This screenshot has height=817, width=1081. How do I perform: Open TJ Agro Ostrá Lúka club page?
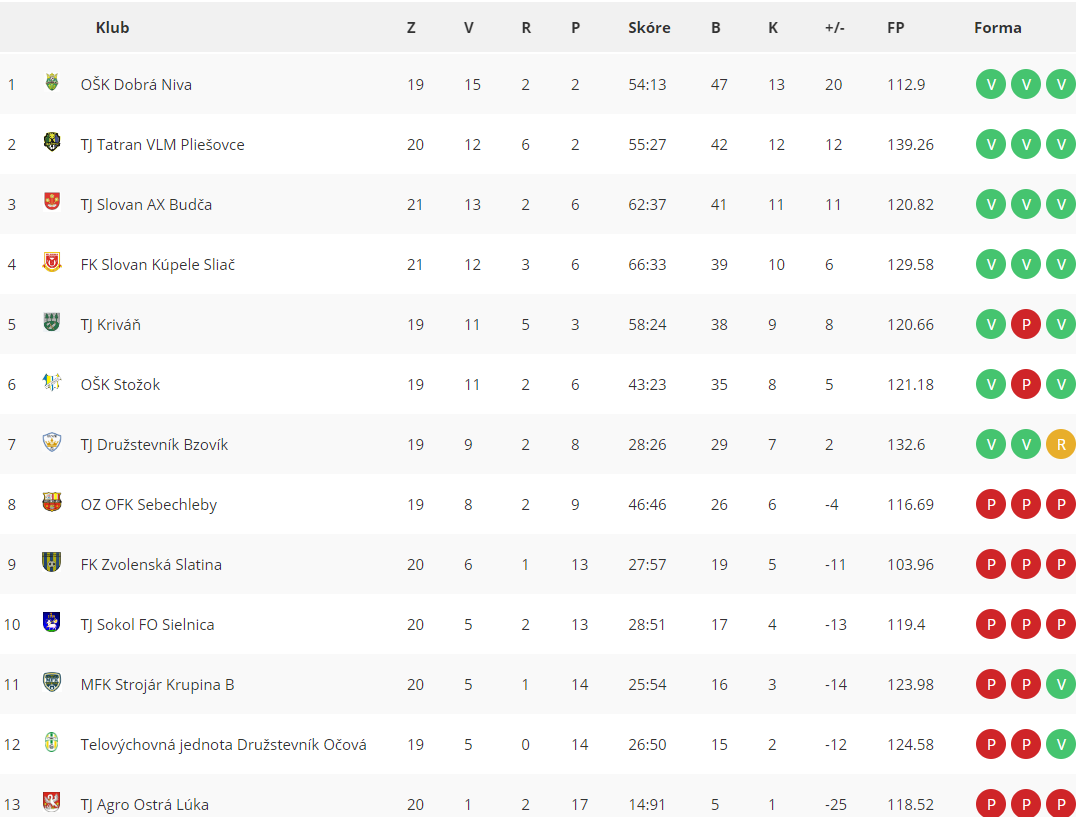click(x=145, y=805)
